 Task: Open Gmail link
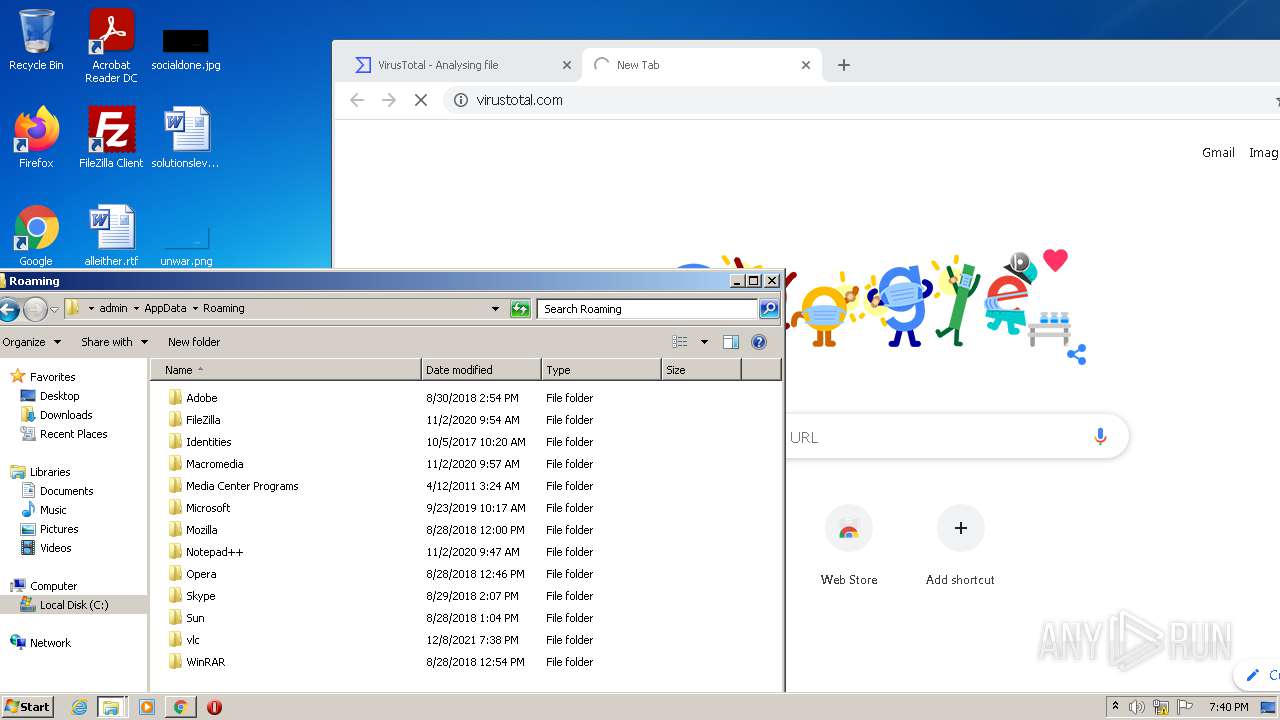click(x=1218, y=153)
